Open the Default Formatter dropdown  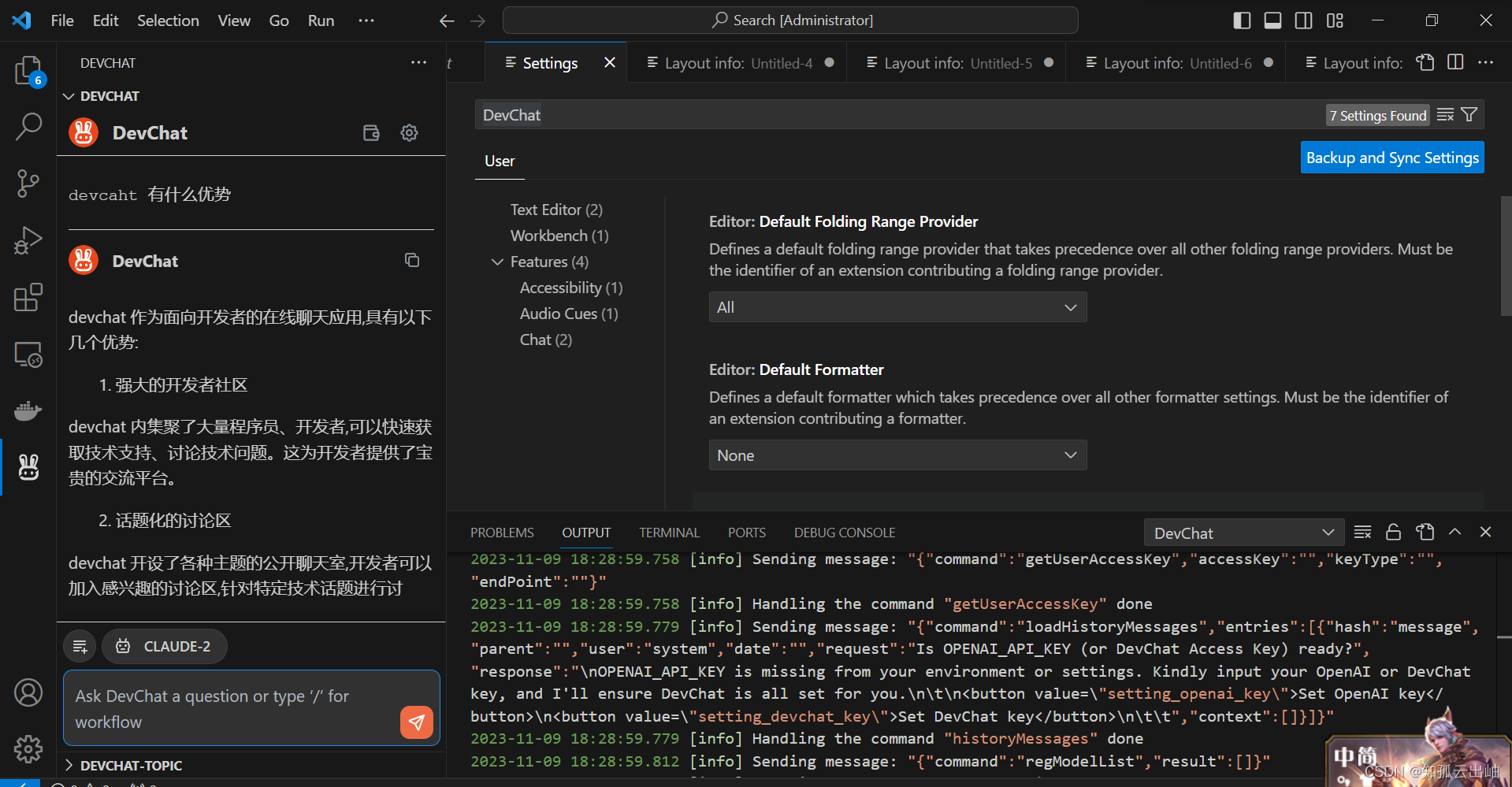pyautogui.click(x=897, y=455)
